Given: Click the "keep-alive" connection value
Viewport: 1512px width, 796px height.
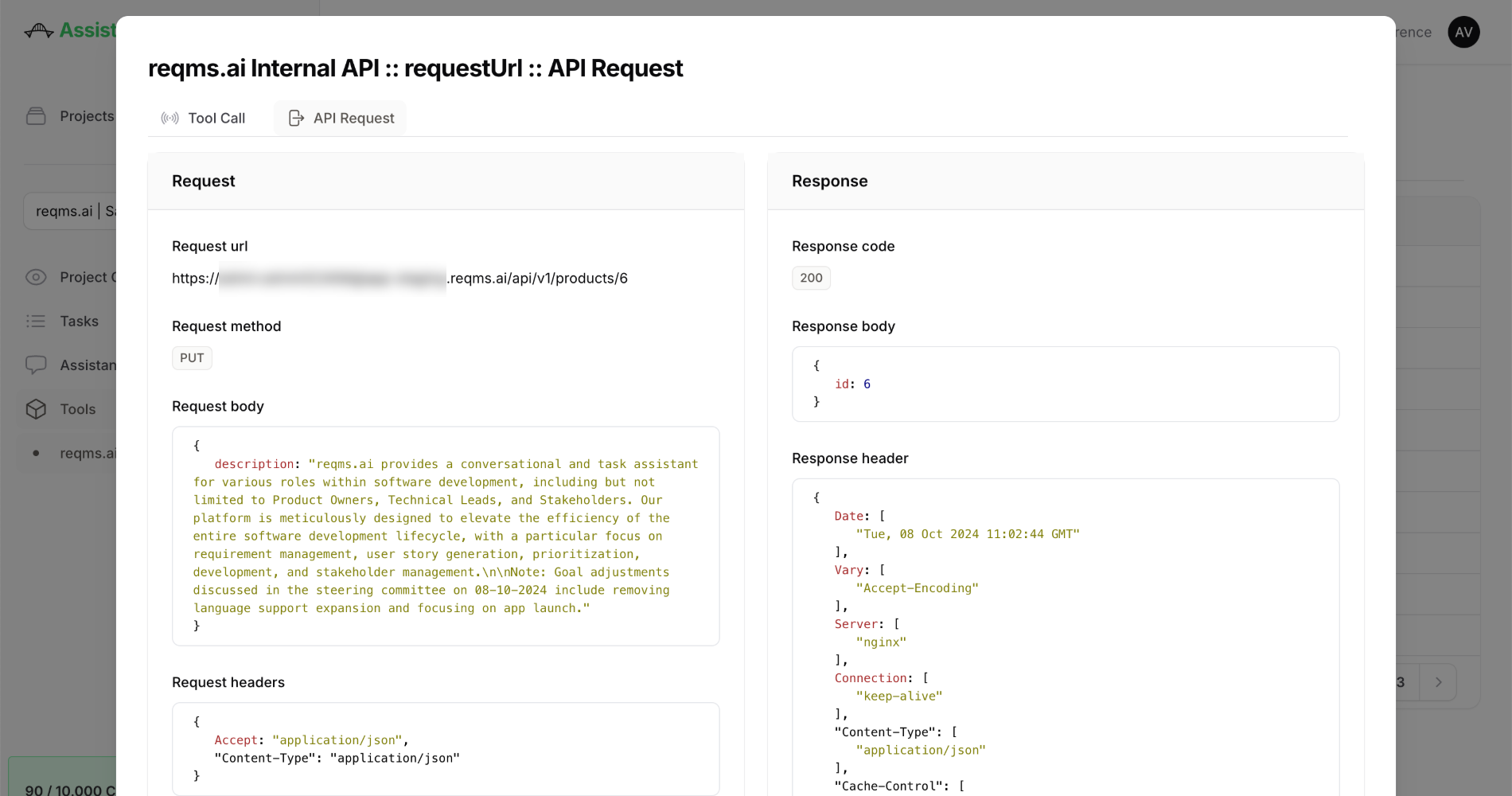Looking at the screenshot, I should pyautogui.click(x=899, y=696).
